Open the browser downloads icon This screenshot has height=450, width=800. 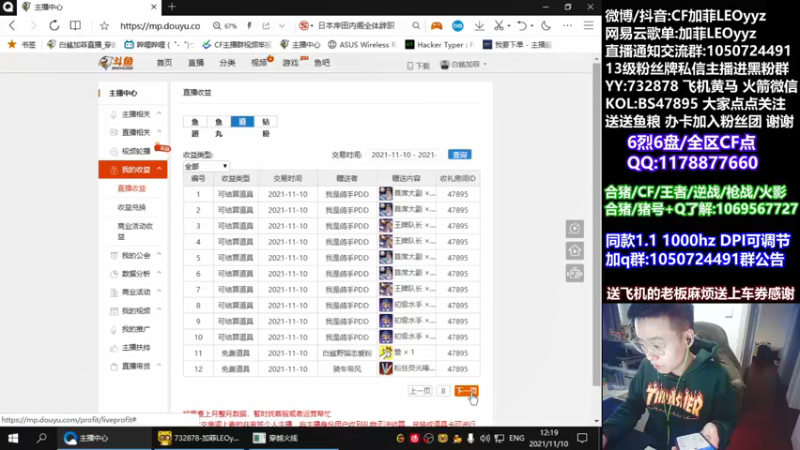479,26
